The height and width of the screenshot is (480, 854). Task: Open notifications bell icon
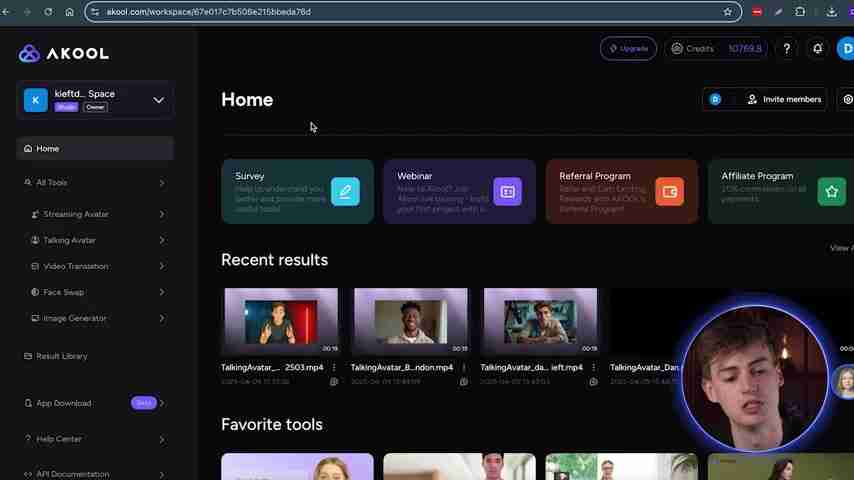(818, 48)
